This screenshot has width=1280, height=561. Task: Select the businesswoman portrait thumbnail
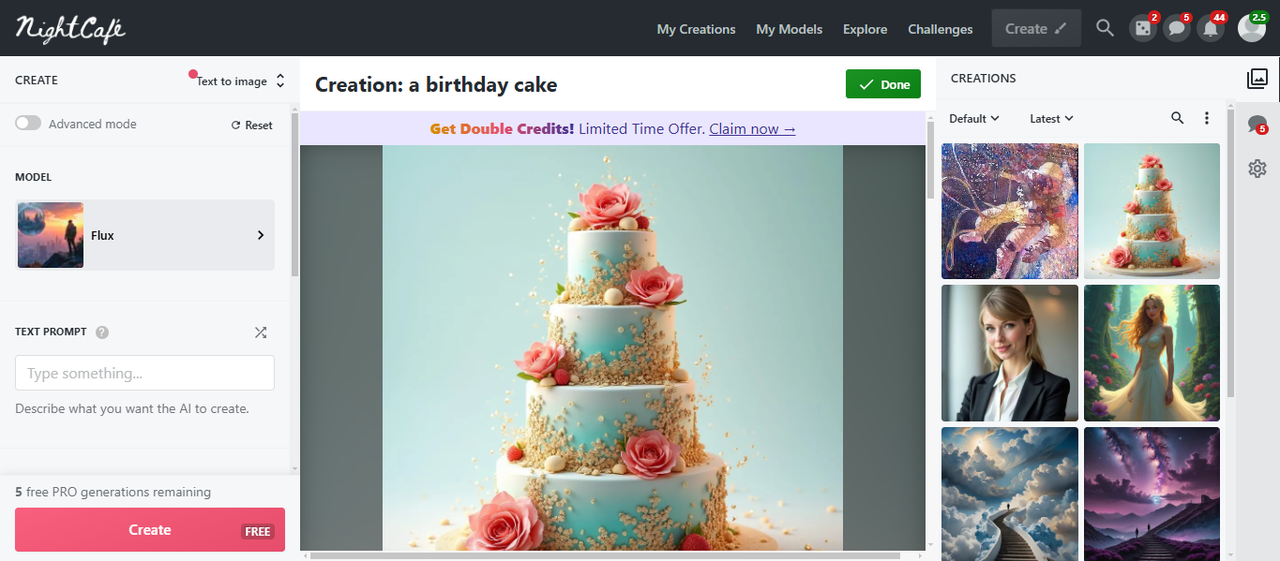coord(1010,353)
